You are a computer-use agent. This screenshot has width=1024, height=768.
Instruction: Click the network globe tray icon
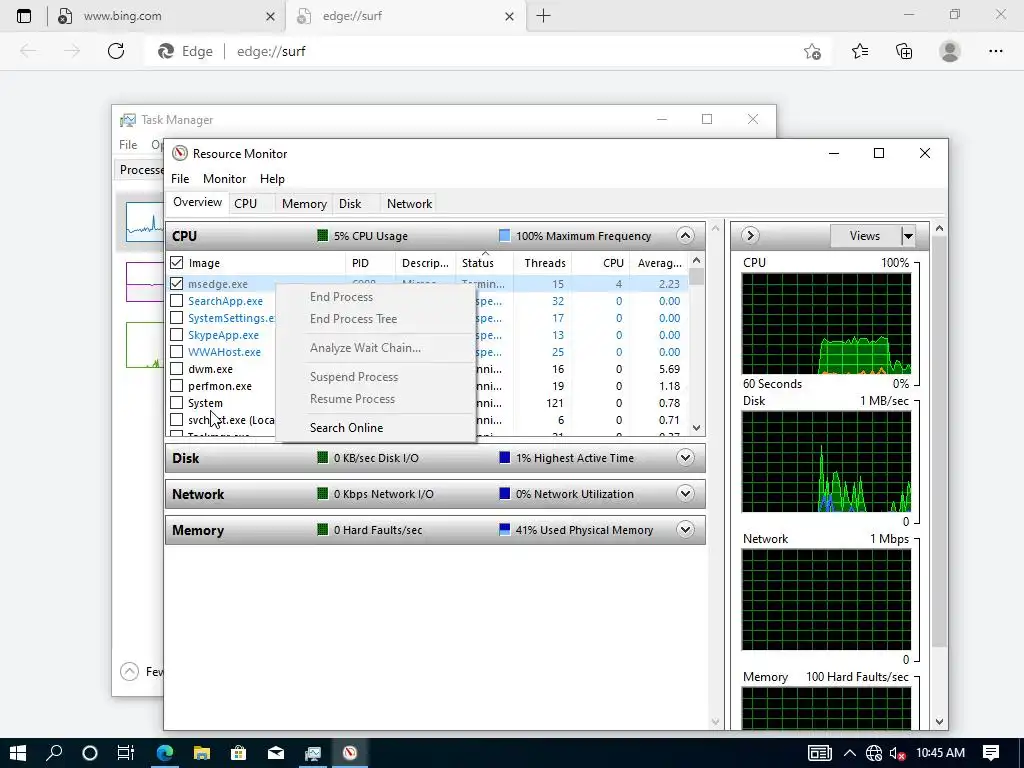[x=873, y=753]
